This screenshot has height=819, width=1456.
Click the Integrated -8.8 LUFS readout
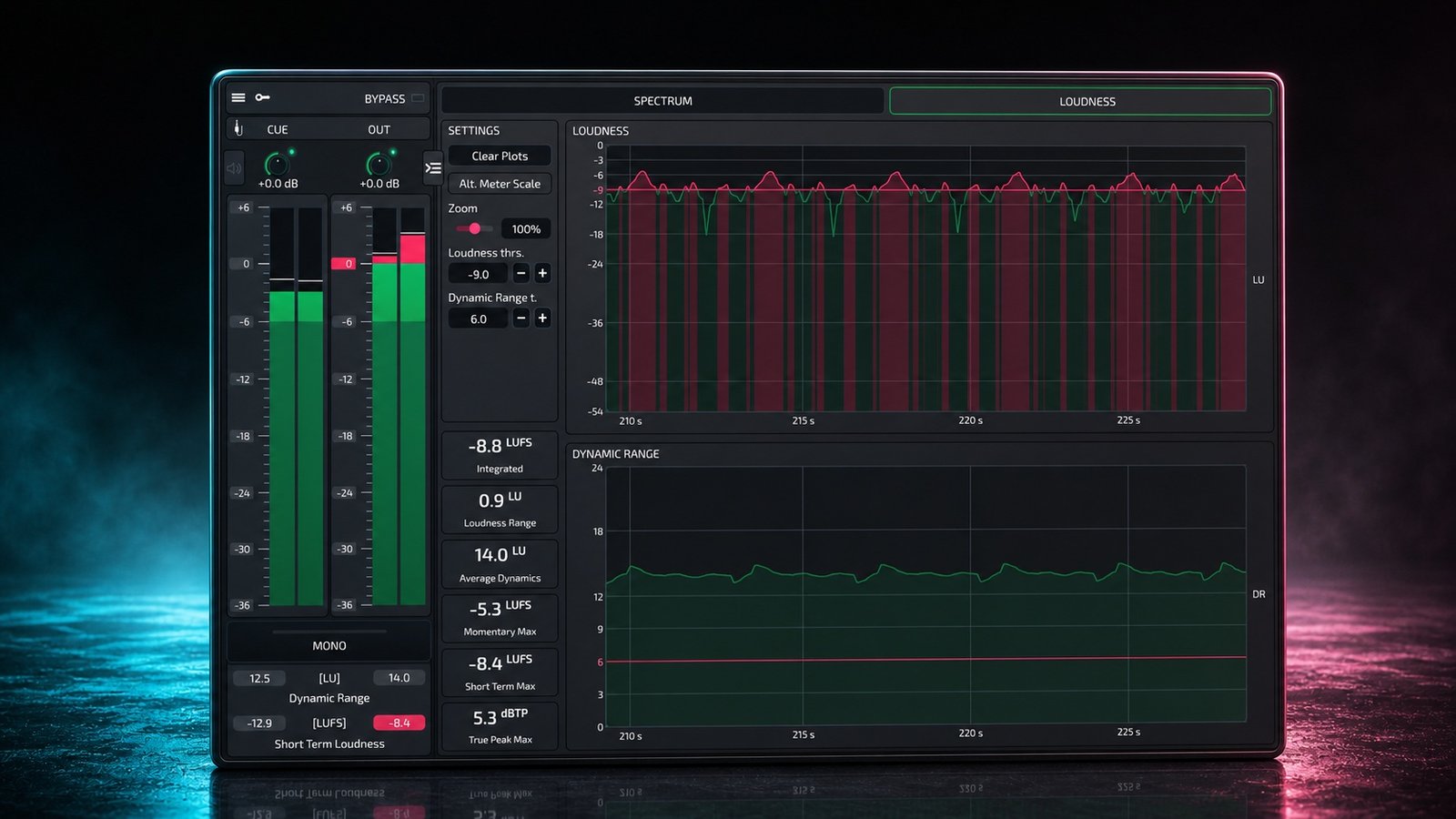tap(500, 455)
